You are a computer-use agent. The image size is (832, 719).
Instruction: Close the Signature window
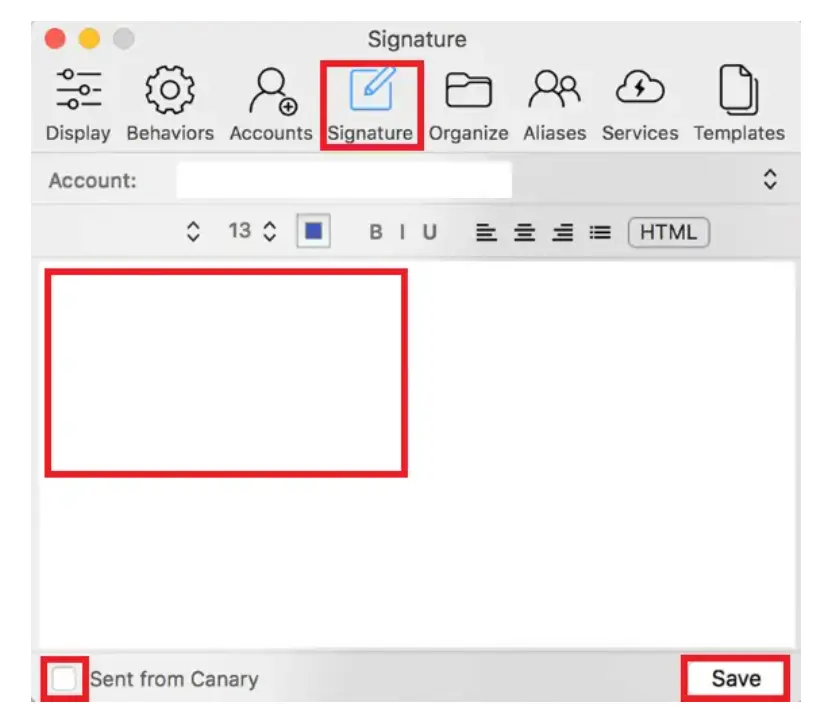pos(55,39)
